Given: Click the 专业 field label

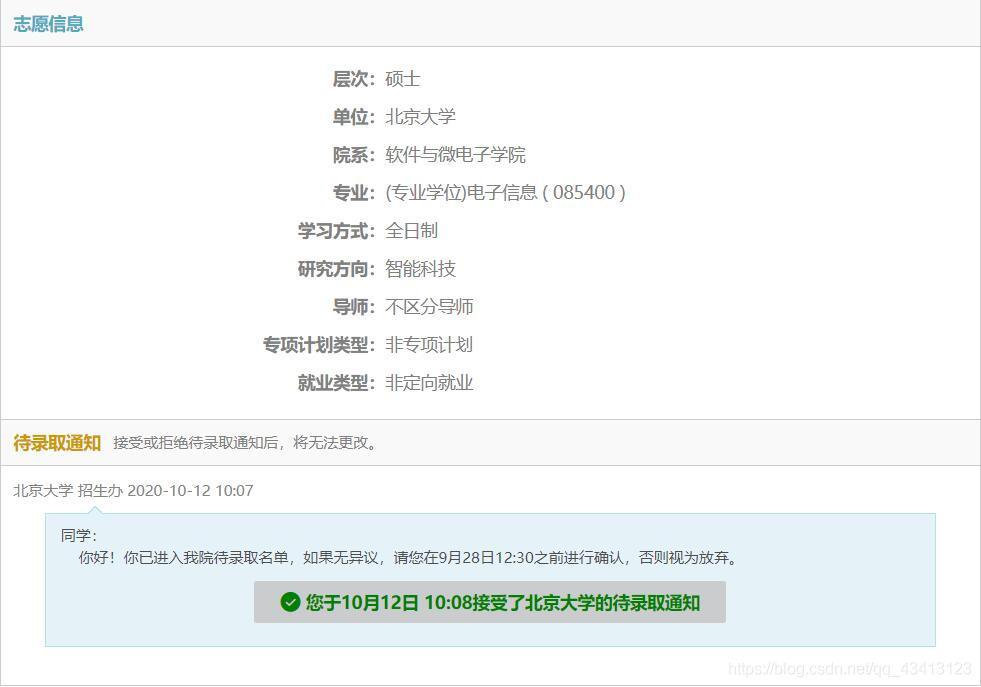Looking at the screenshot, I should pos(353,193).
